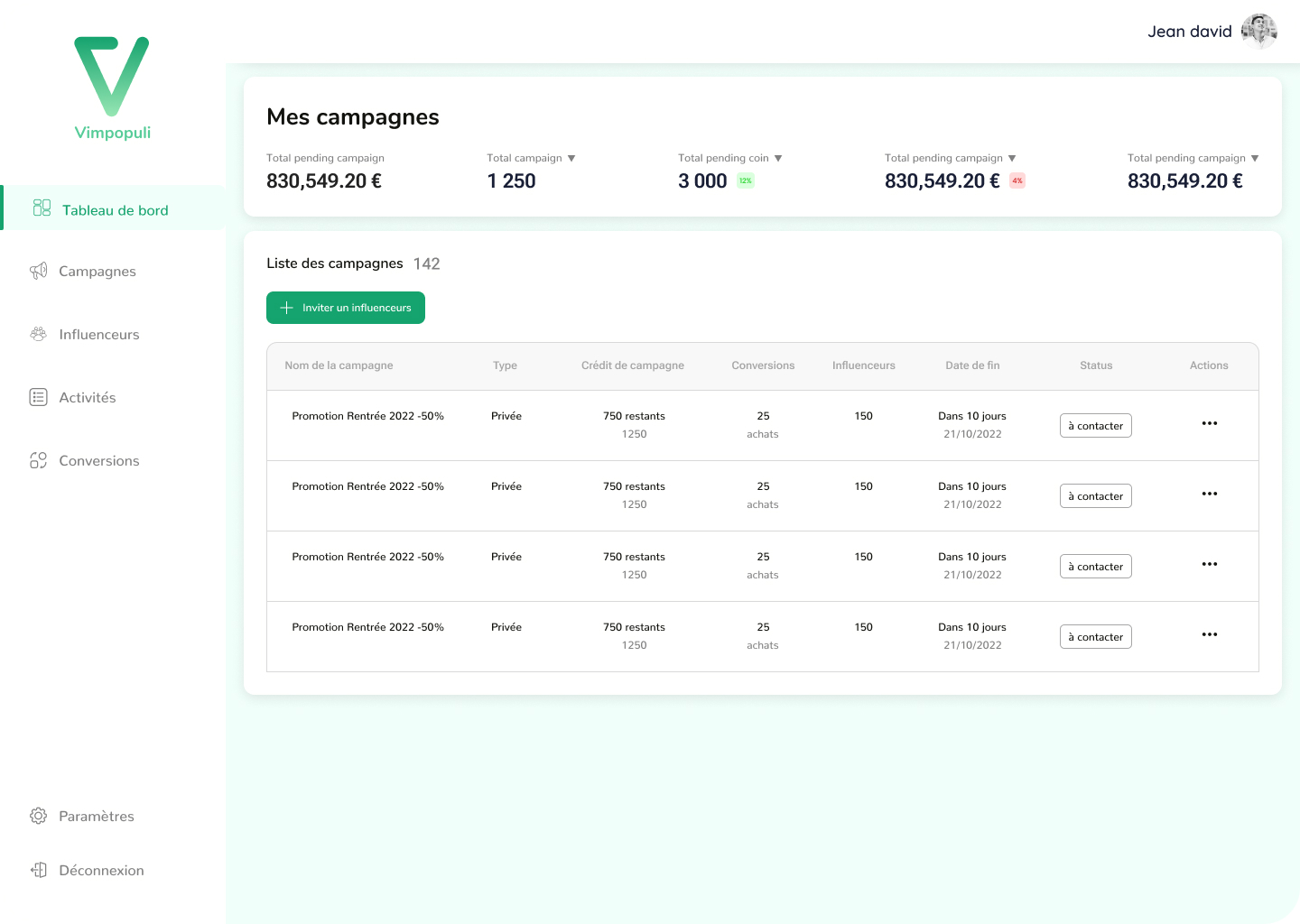Screen dimensions: 1300x924
Task: Click Dans 10 jours in first row
Action: click(x=972, y=416)
